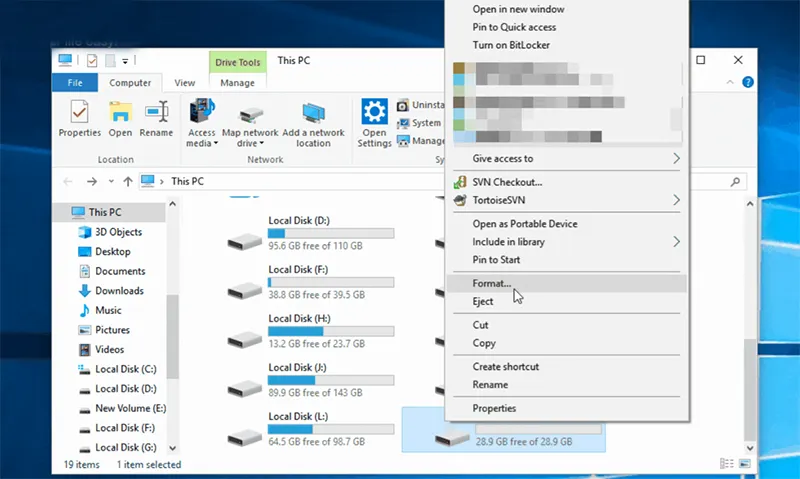The height and width of the screenshot is (479, 800).
Task: Select the Local Disk (D:) drive icon
Action: point(245,240)
